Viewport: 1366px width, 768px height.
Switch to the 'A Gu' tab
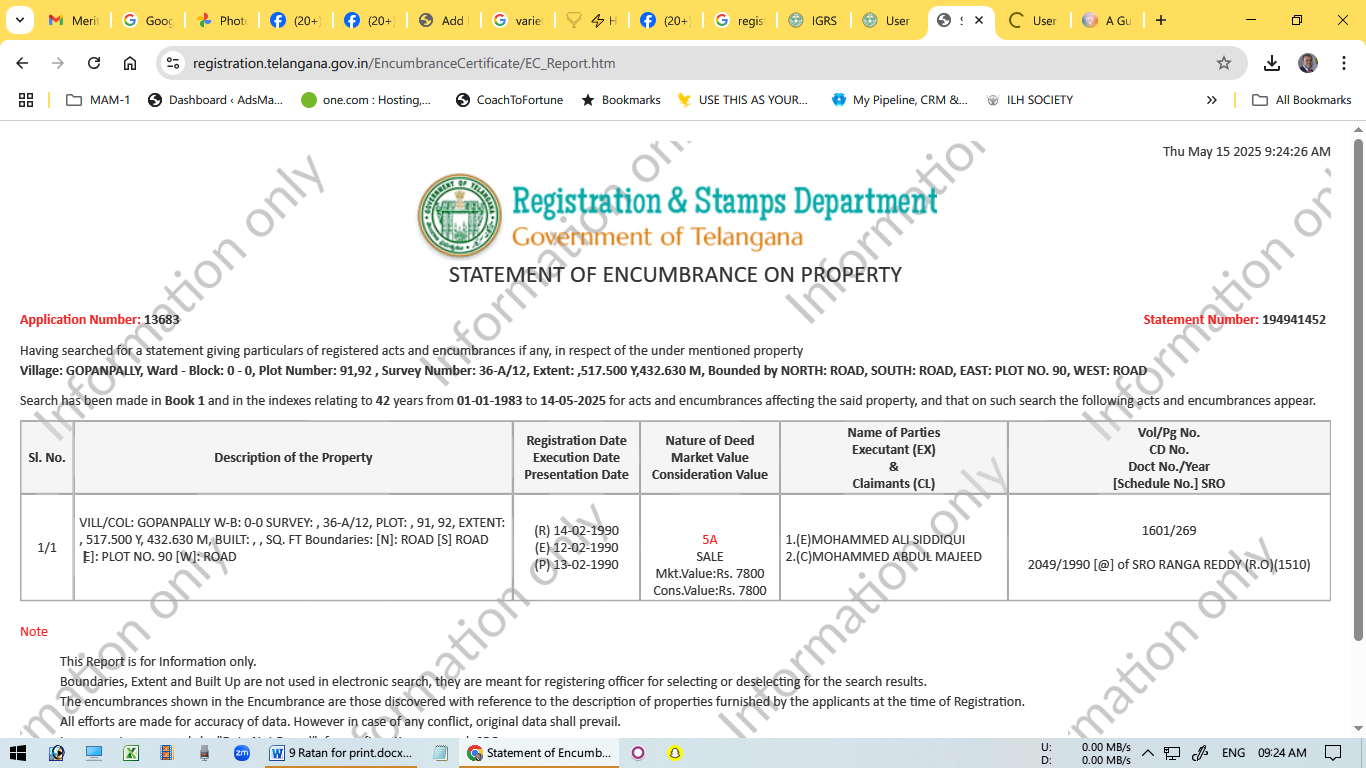pyautogui.click(x=1106, y=20)
